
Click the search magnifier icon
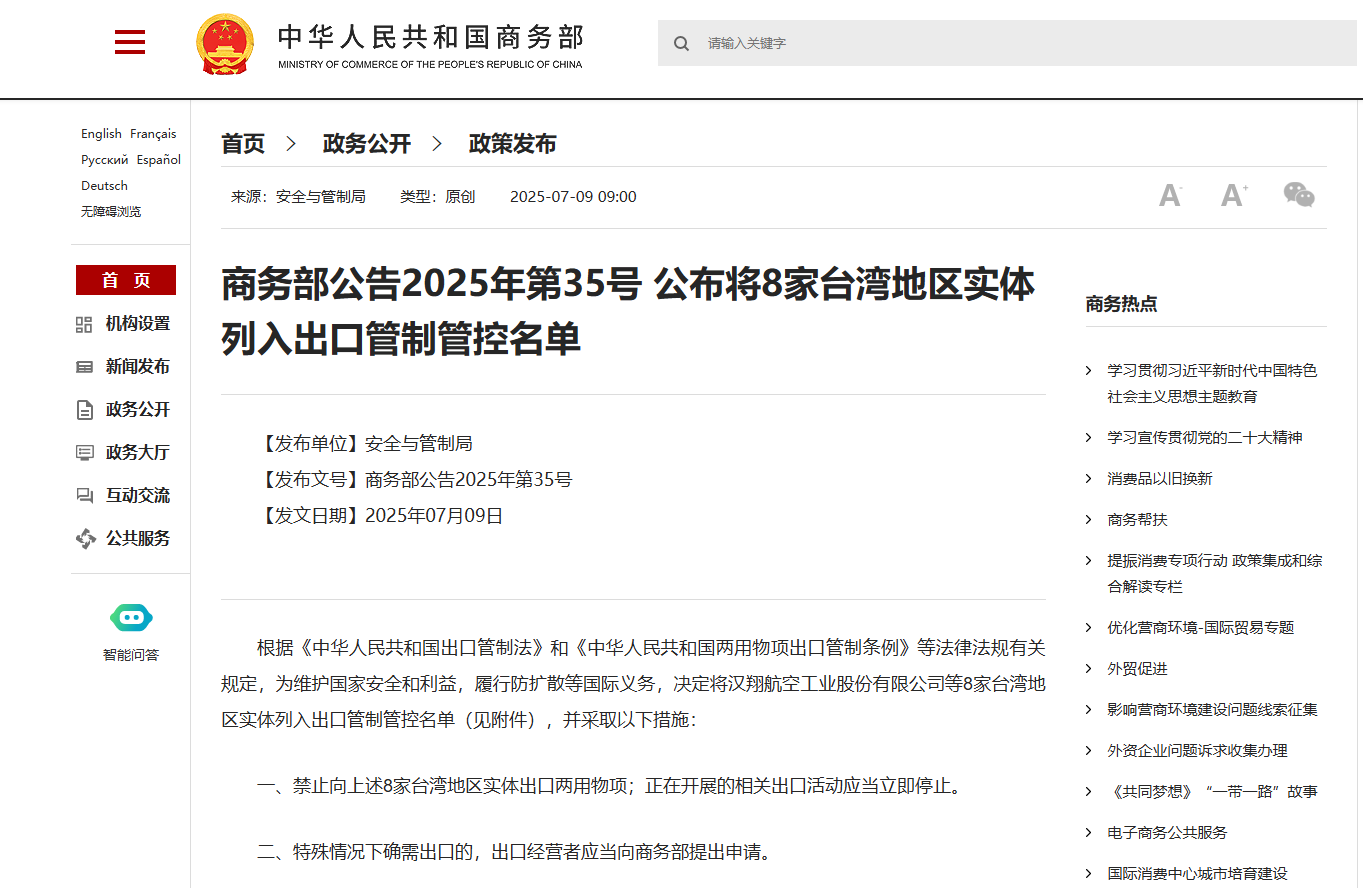(x=681, y=43)
